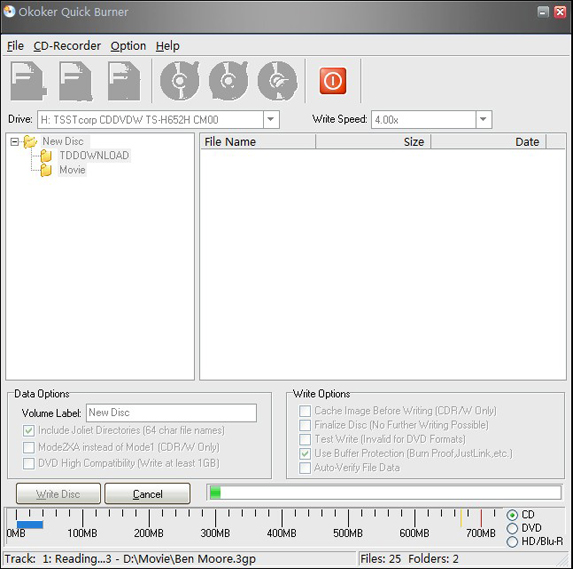Toggle Include Joliet Directories checkbox
Image resolution: width=573 pixels, height=569 pixels.
click(x=29, y=430)
